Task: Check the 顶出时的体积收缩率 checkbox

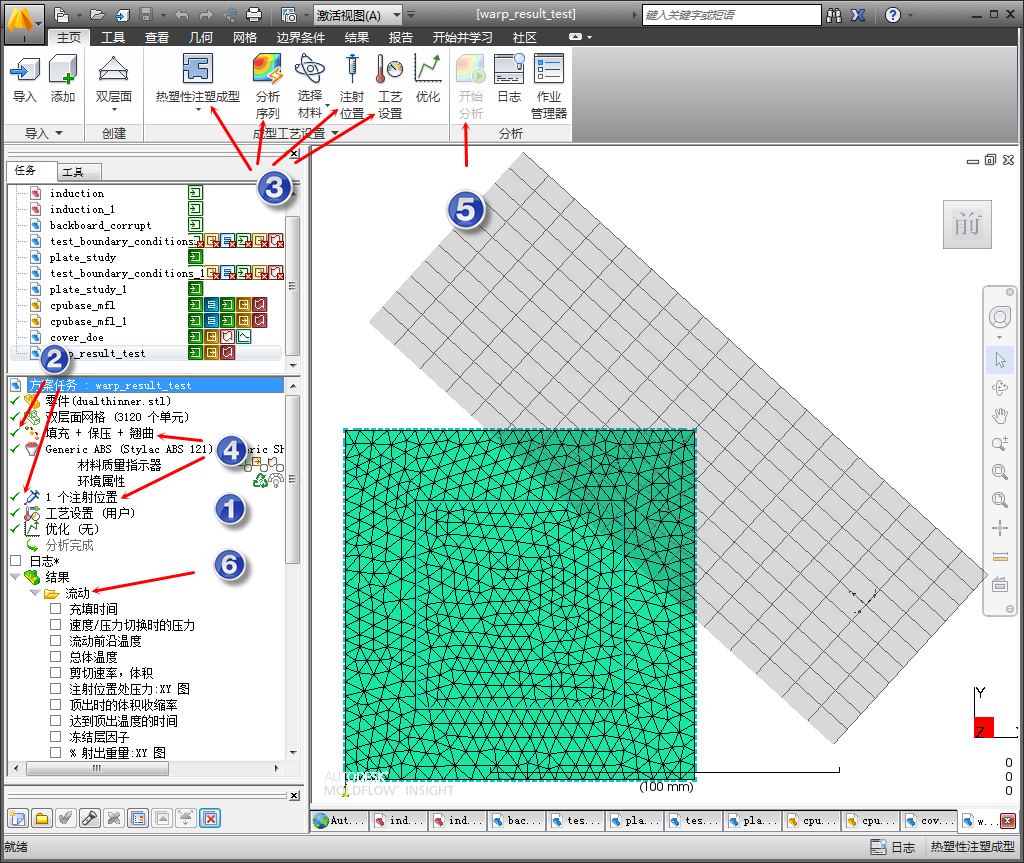Action: tap(56, 704)
